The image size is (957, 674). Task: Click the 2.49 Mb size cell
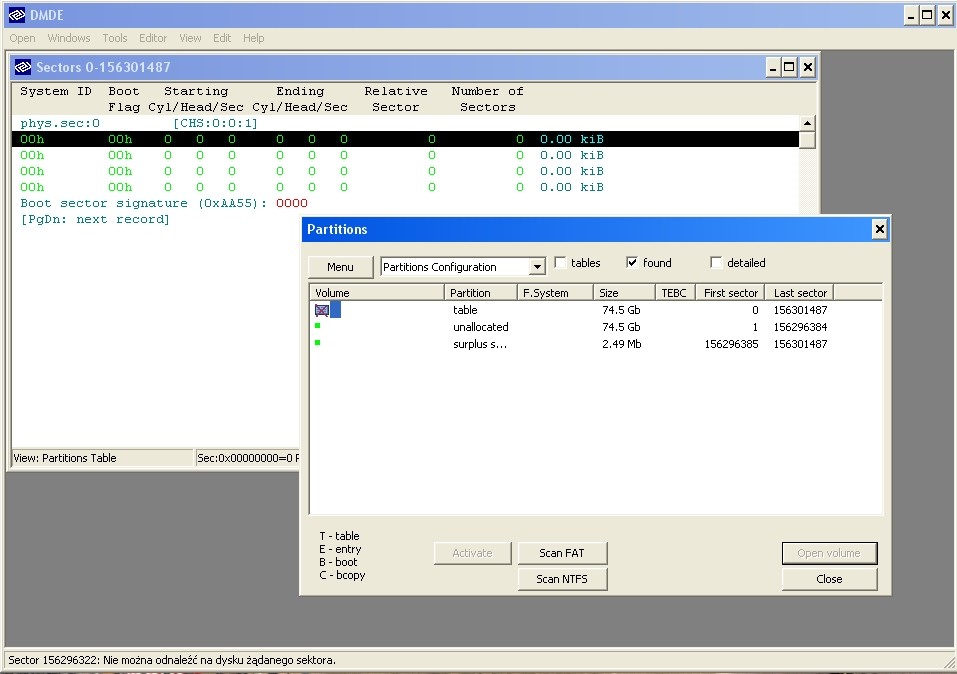[x=621, y=344]
